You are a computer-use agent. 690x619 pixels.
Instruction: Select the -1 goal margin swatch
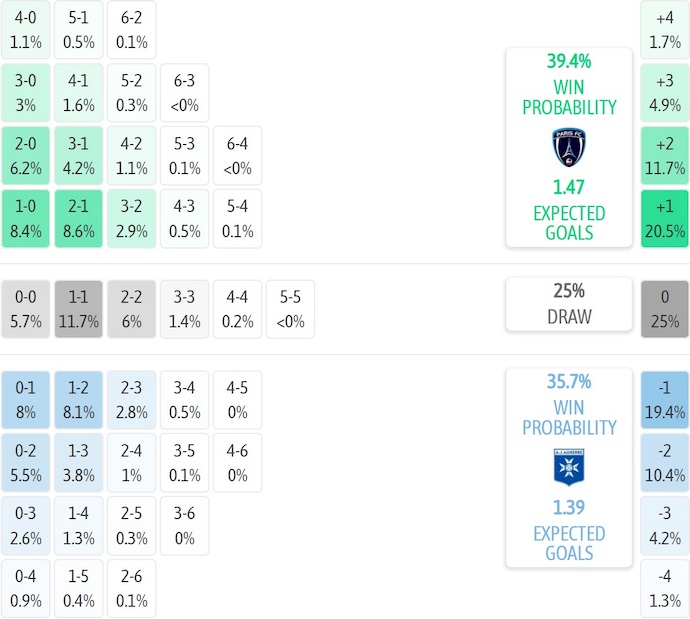point(665,399)
